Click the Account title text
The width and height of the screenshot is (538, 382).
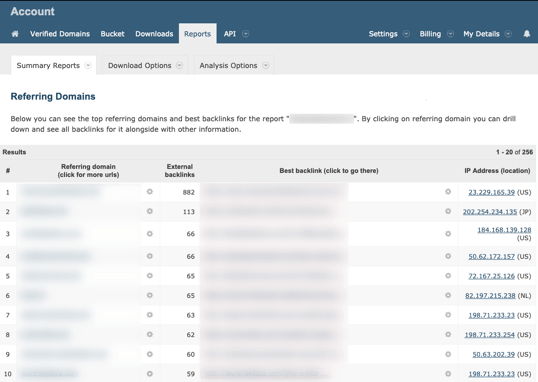tap(33, 11)
